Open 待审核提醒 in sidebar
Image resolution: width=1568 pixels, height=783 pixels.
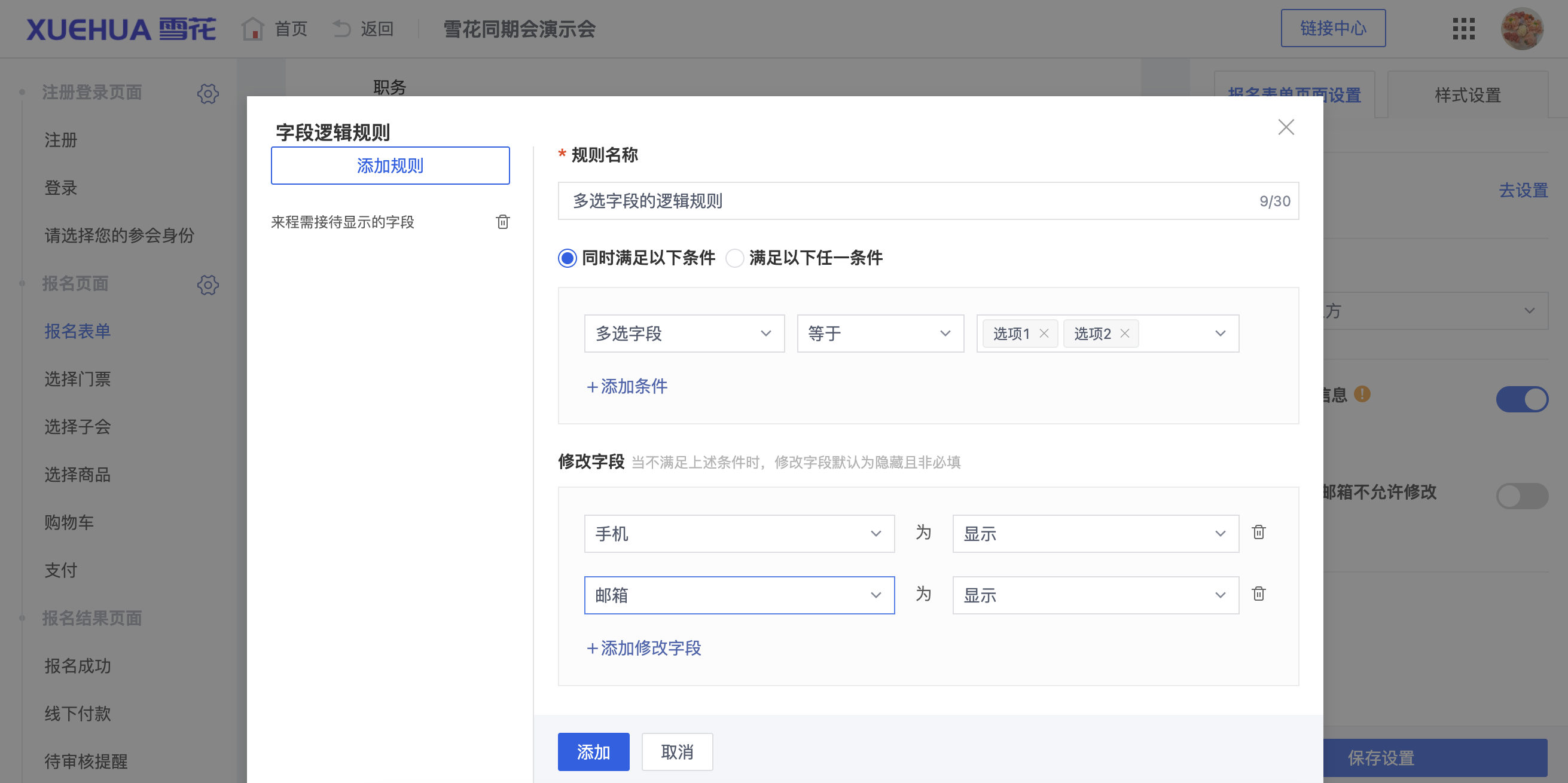tap(86, 761)
